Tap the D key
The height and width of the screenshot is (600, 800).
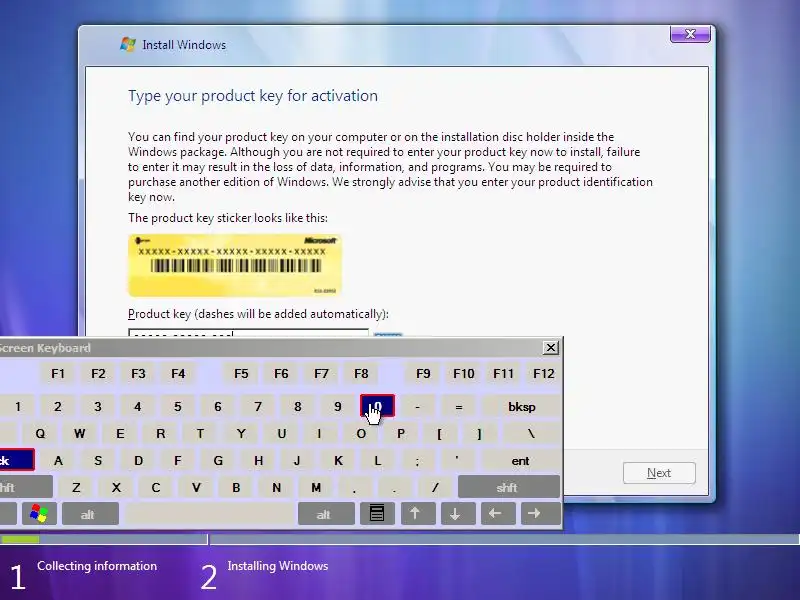click(x=138, y=461)
